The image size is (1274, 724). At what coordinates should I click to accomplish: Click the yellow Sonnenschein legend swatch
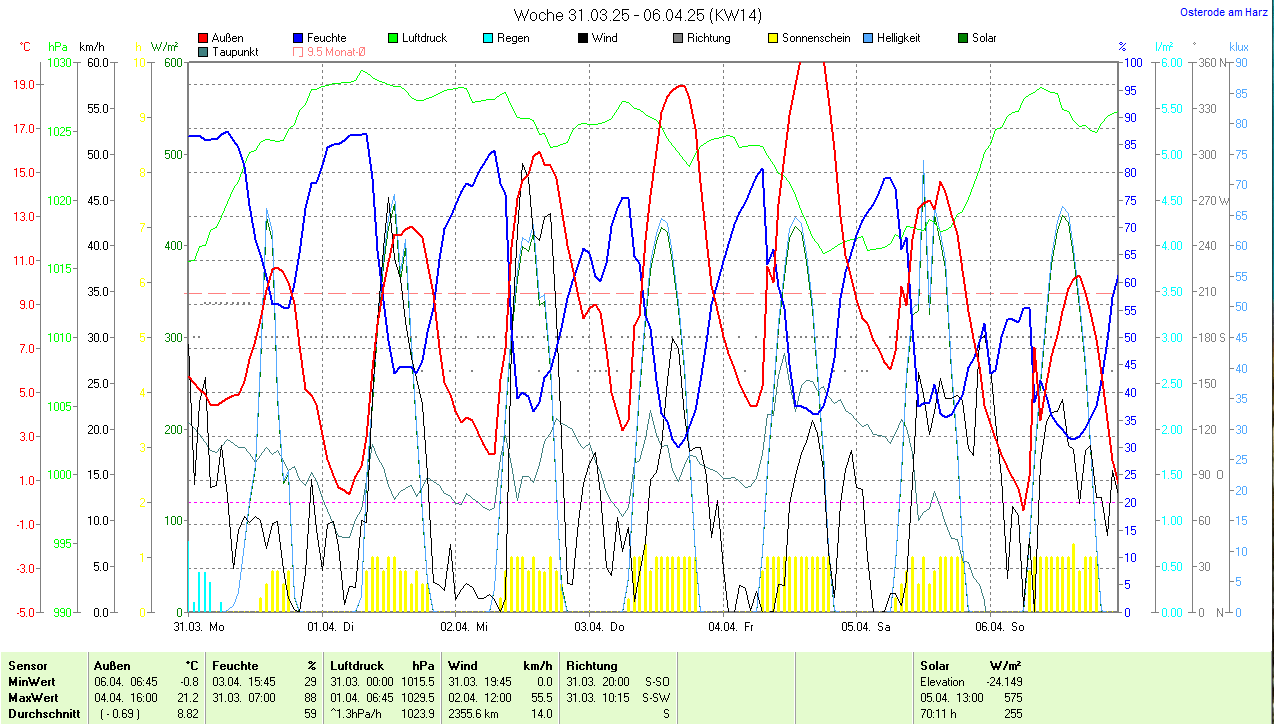point(772,38)
